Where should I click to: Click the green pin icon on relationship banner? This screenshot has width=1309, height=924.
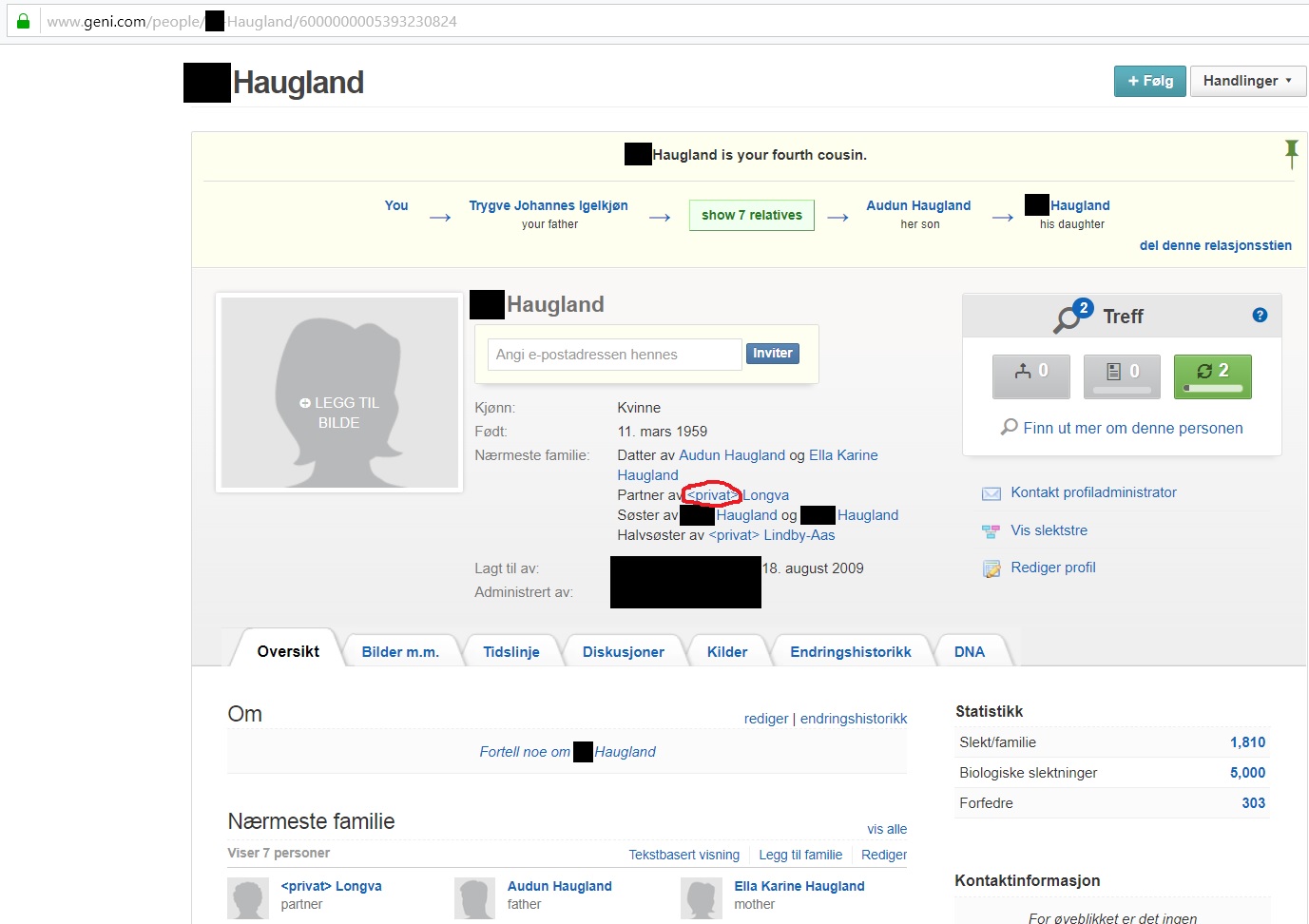[x=1291, y=152]
